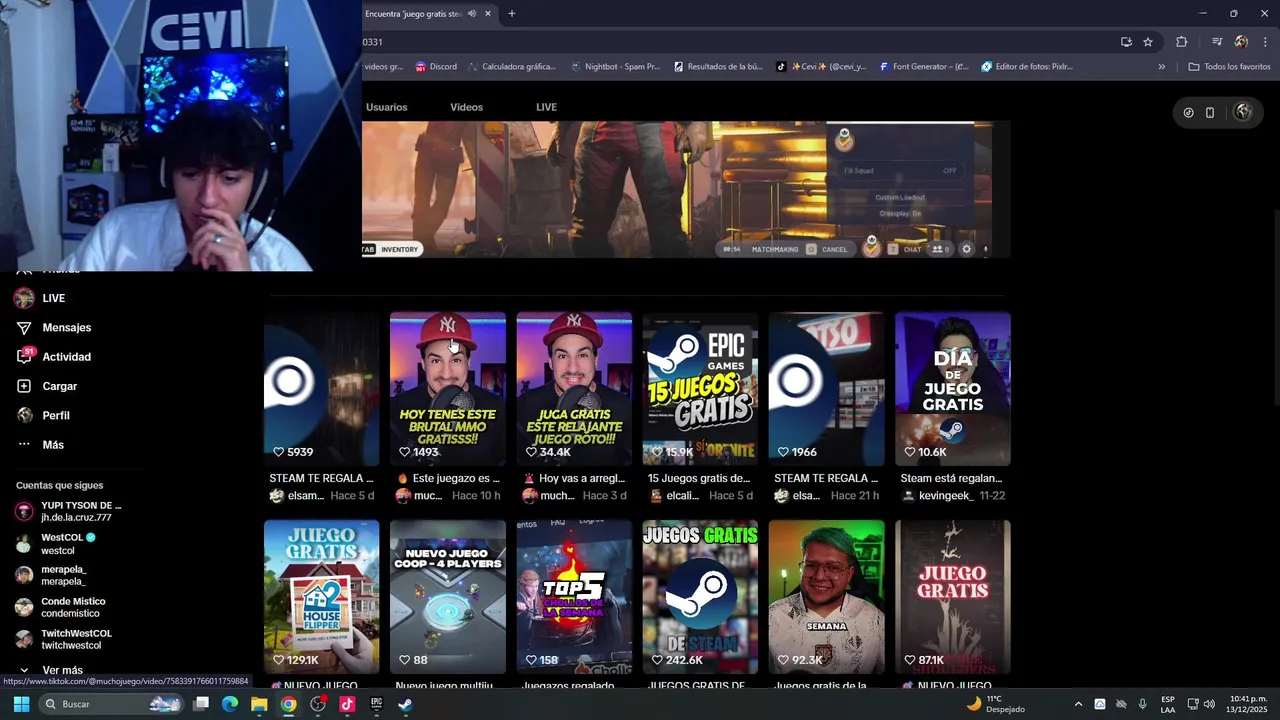The width and height of the screenshot is (1280, 720).
Task: Open 'JUGA GRATIS ESTE RELAJANTE JUEGO' video
Action: (574, 389)
